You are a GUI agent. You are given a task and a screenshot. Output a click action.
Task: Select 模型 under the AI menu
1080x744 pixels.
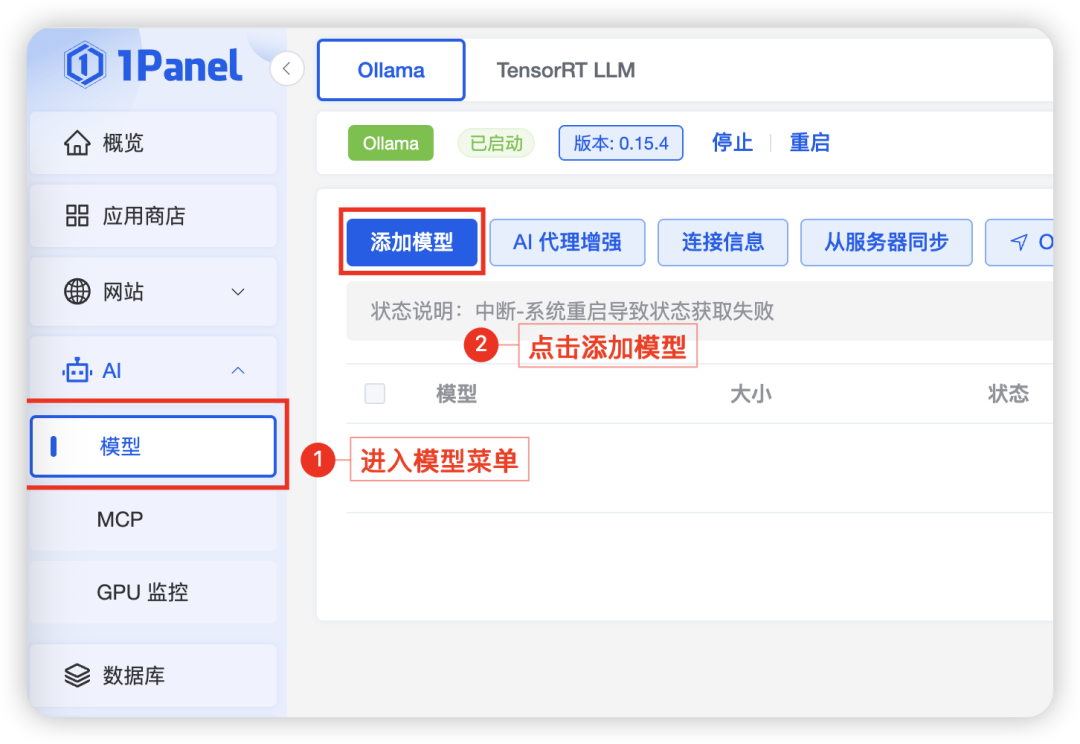coord(154,446)
